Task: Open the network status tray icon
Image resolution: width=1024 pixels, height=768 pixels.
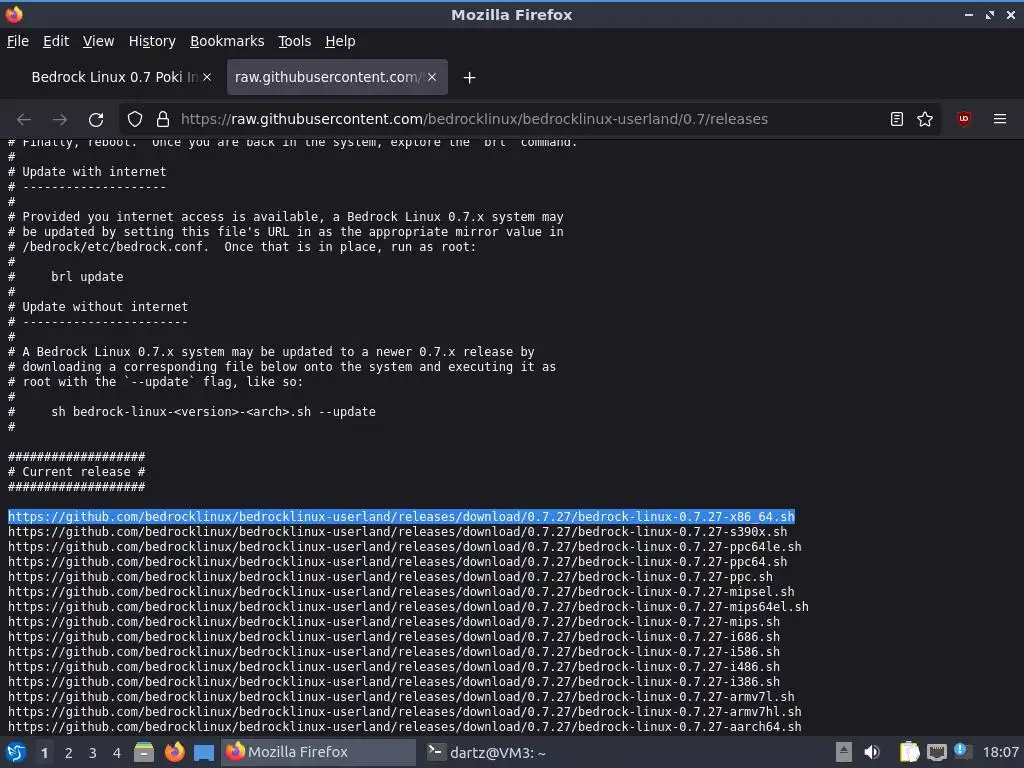Action: pos(936,752)
